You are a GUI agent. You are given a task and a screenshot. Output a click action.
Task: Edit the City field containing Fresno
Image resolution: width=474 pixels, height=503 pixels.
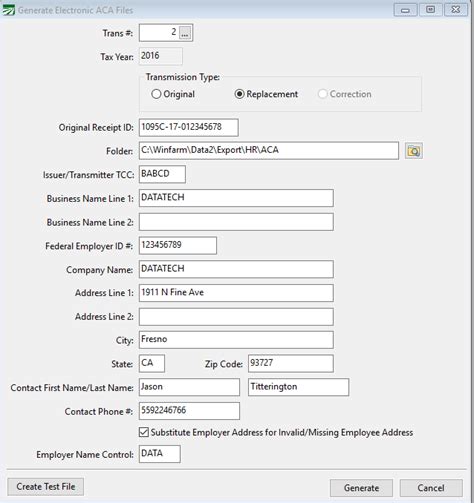(236, 340)
